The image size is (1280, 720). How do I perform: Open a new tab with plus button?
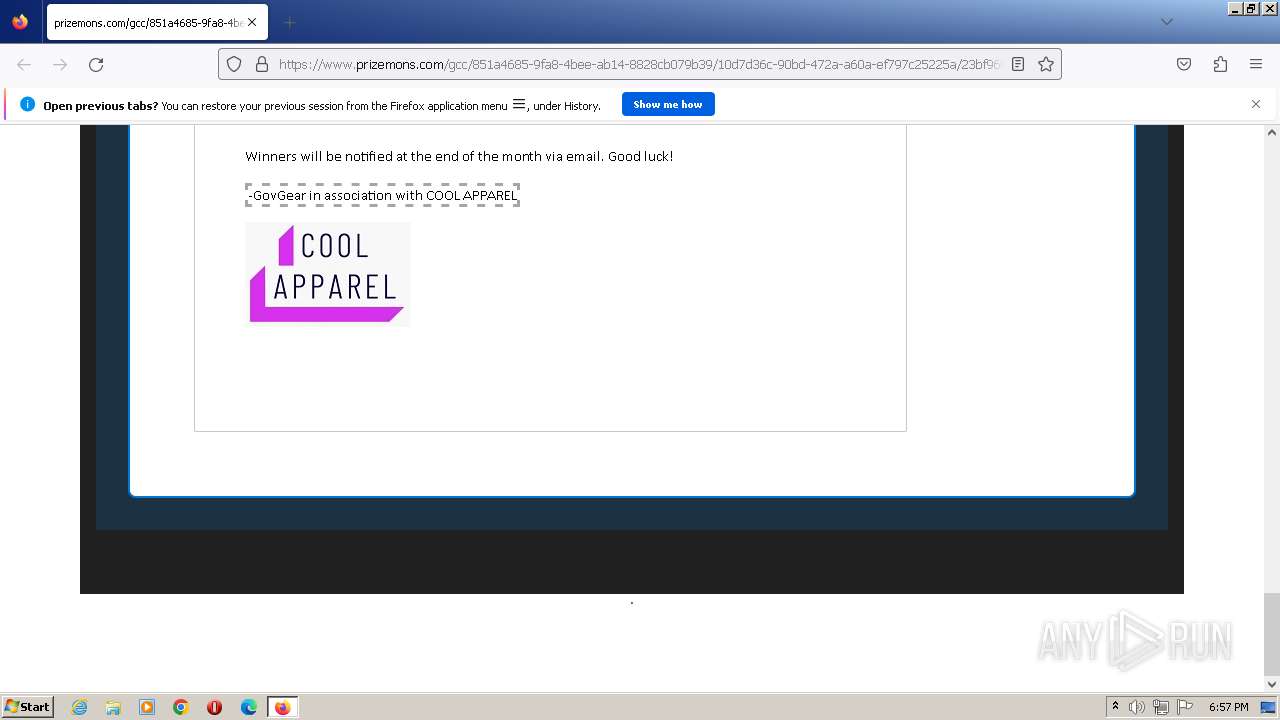tap(289, 22)
